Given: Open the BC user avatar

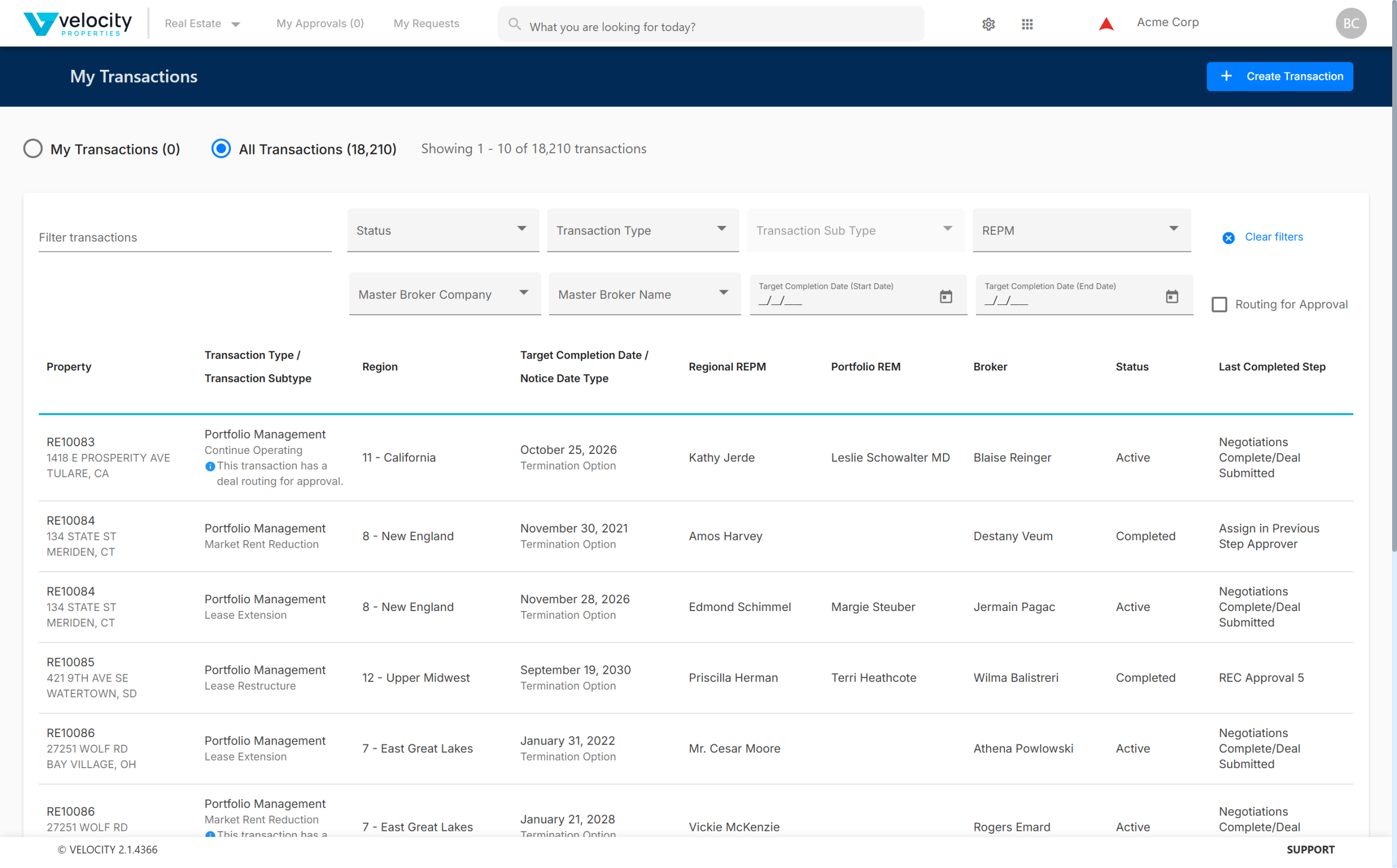Looking at the screenshot, I should 1351,23.
